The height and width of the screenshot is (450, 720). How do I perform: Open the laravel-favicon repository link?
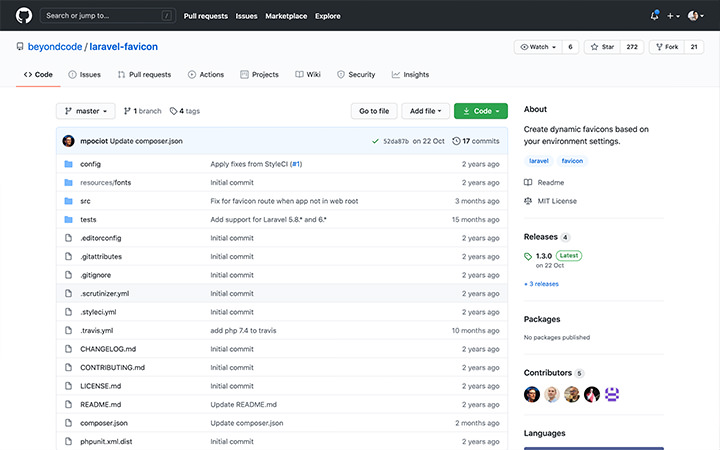[x=124, y=46]
